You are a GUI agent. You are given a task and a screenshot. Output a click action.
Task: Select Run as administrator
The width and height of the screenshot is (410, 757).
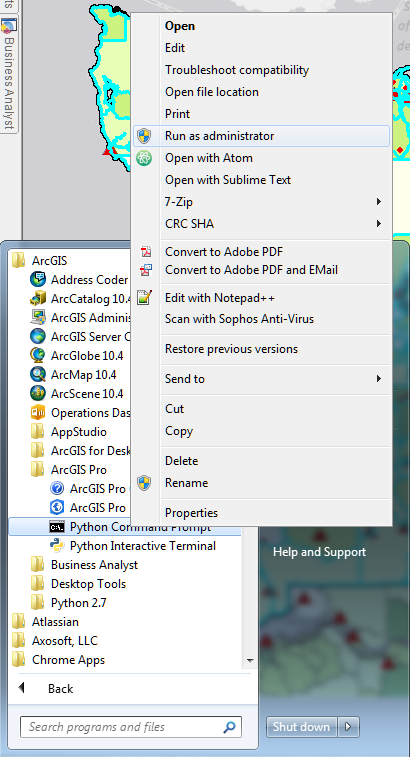click(261, 136)
